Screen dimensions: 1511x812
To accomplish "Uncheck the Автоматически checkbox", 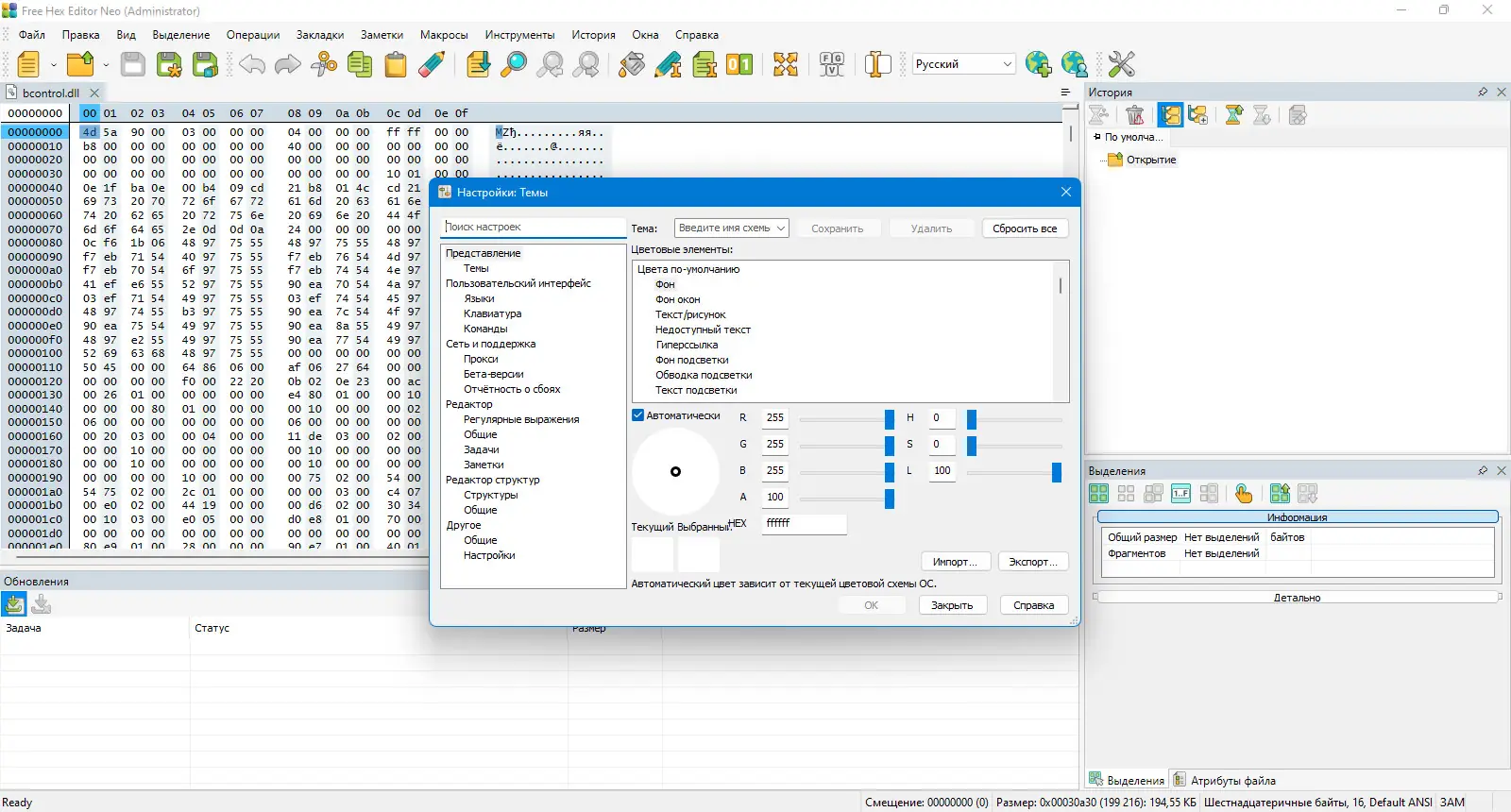I will click(638, 415).
